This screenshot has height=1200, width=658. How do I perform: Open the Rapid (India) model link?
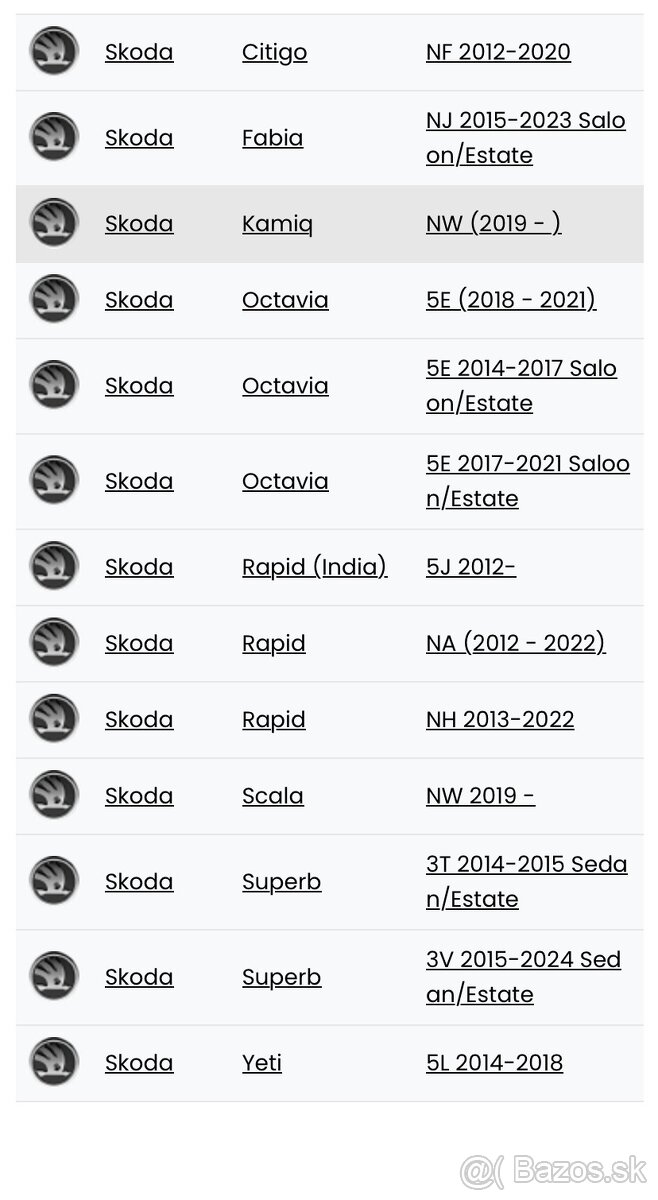(x=314, y=567)
